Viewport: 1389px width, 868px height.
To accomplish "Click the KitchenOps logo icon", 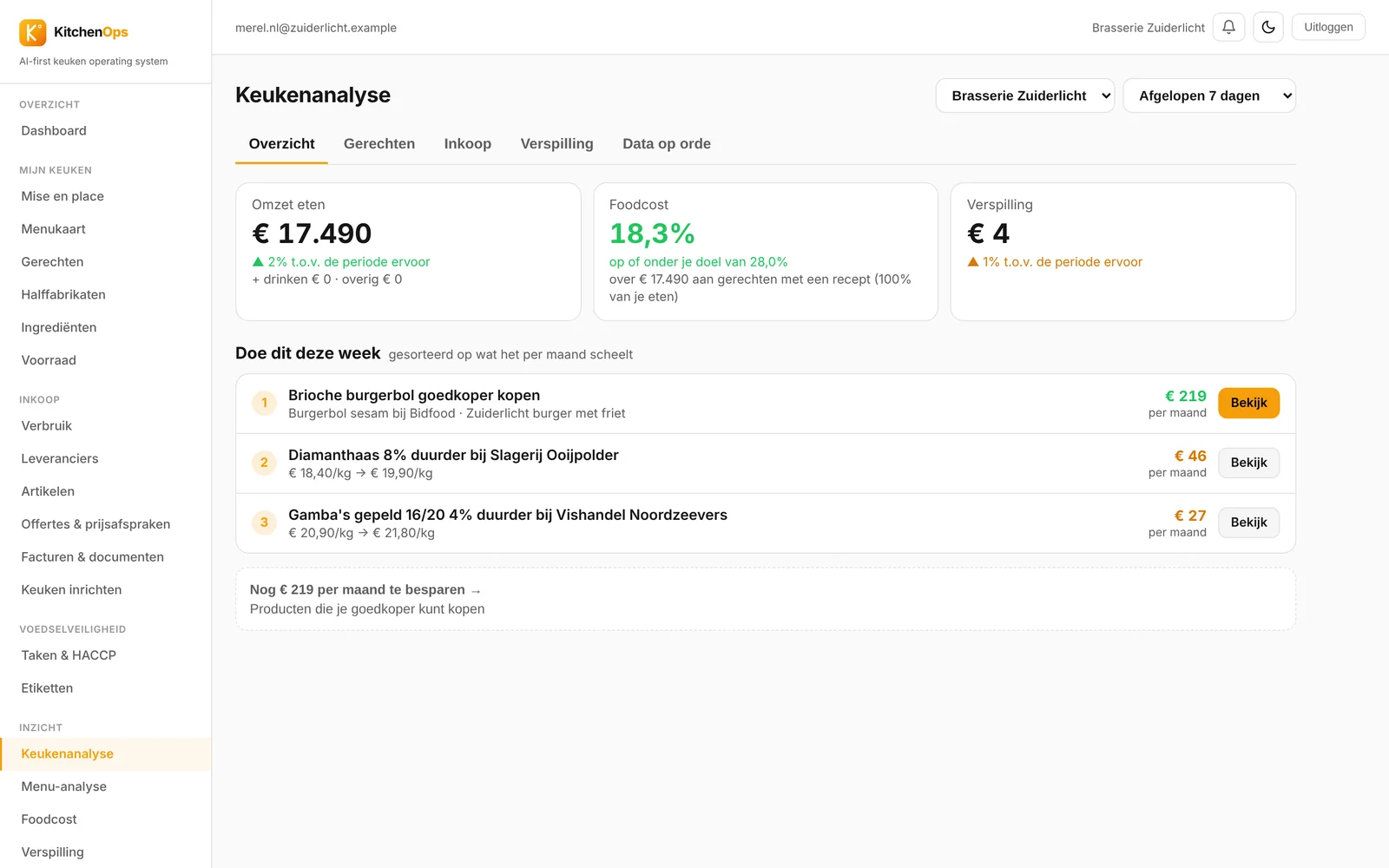I will pos(33,32).
